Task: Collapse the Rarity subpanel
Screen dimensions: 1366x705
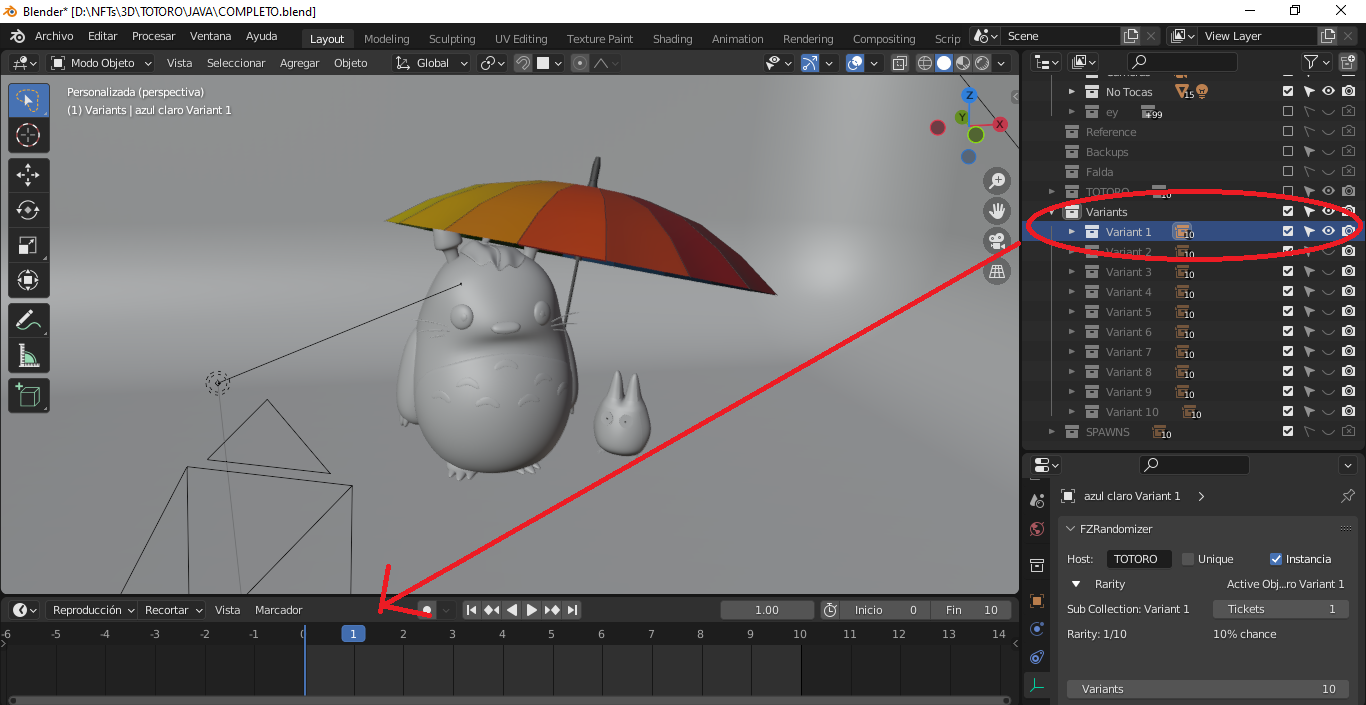Action: coord(1076,584)
